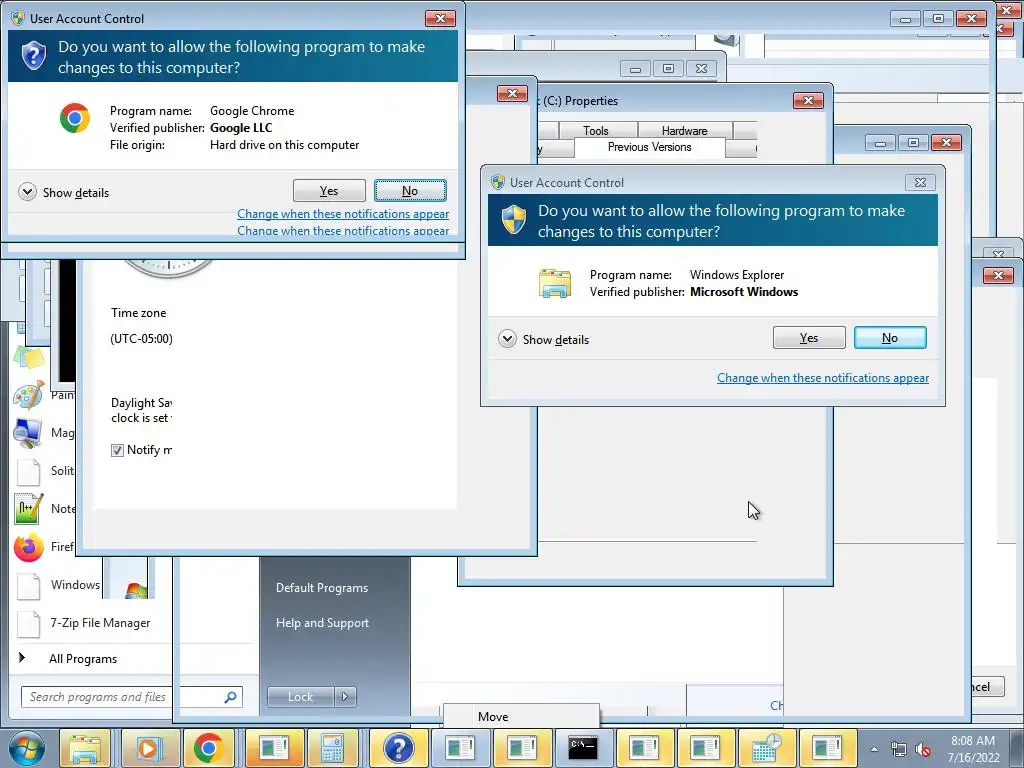Switch to the Command Prompt taskbar item

point(582,748)
